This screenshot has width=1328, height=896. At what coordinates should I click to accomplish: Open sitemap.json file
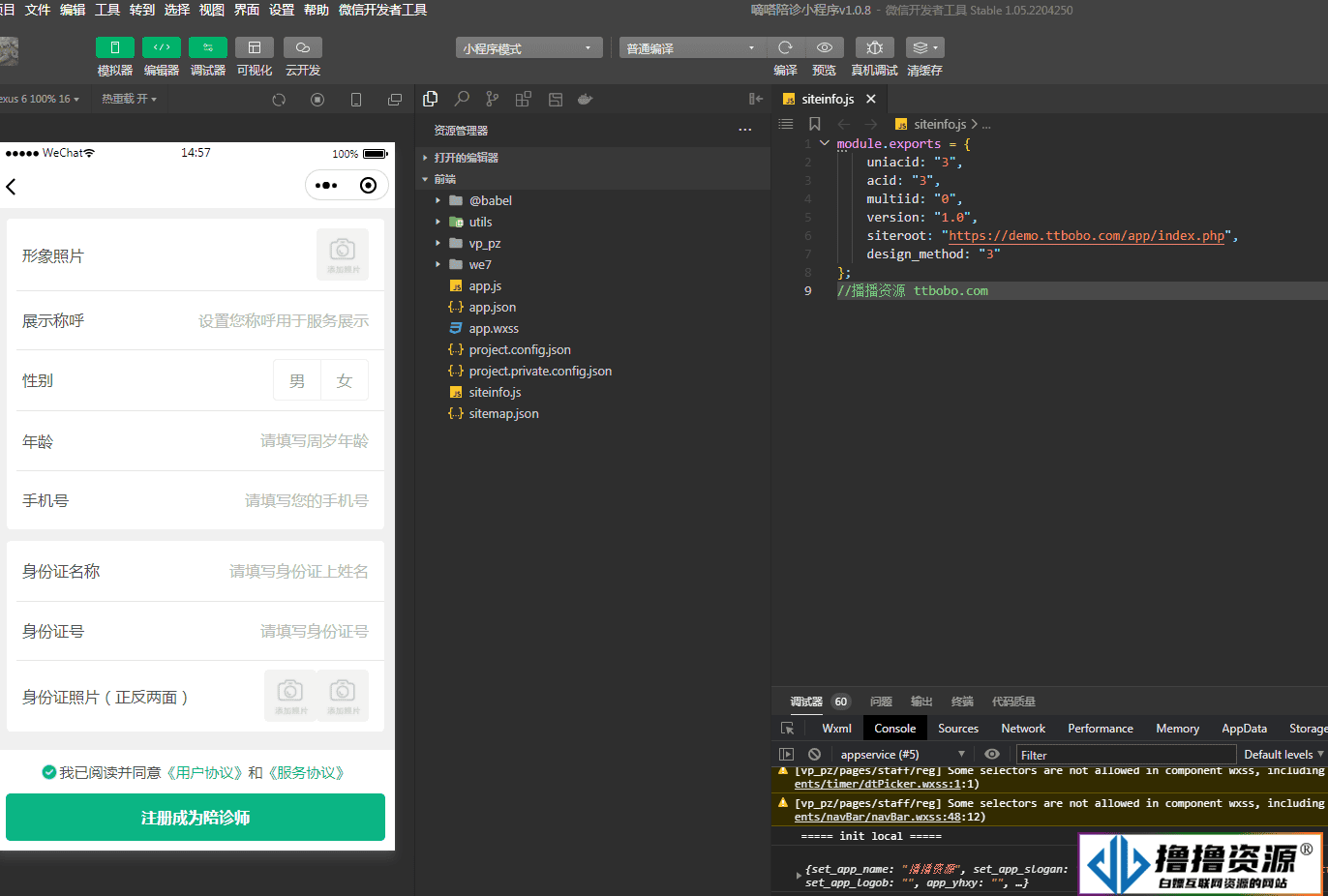click(593, 413)
